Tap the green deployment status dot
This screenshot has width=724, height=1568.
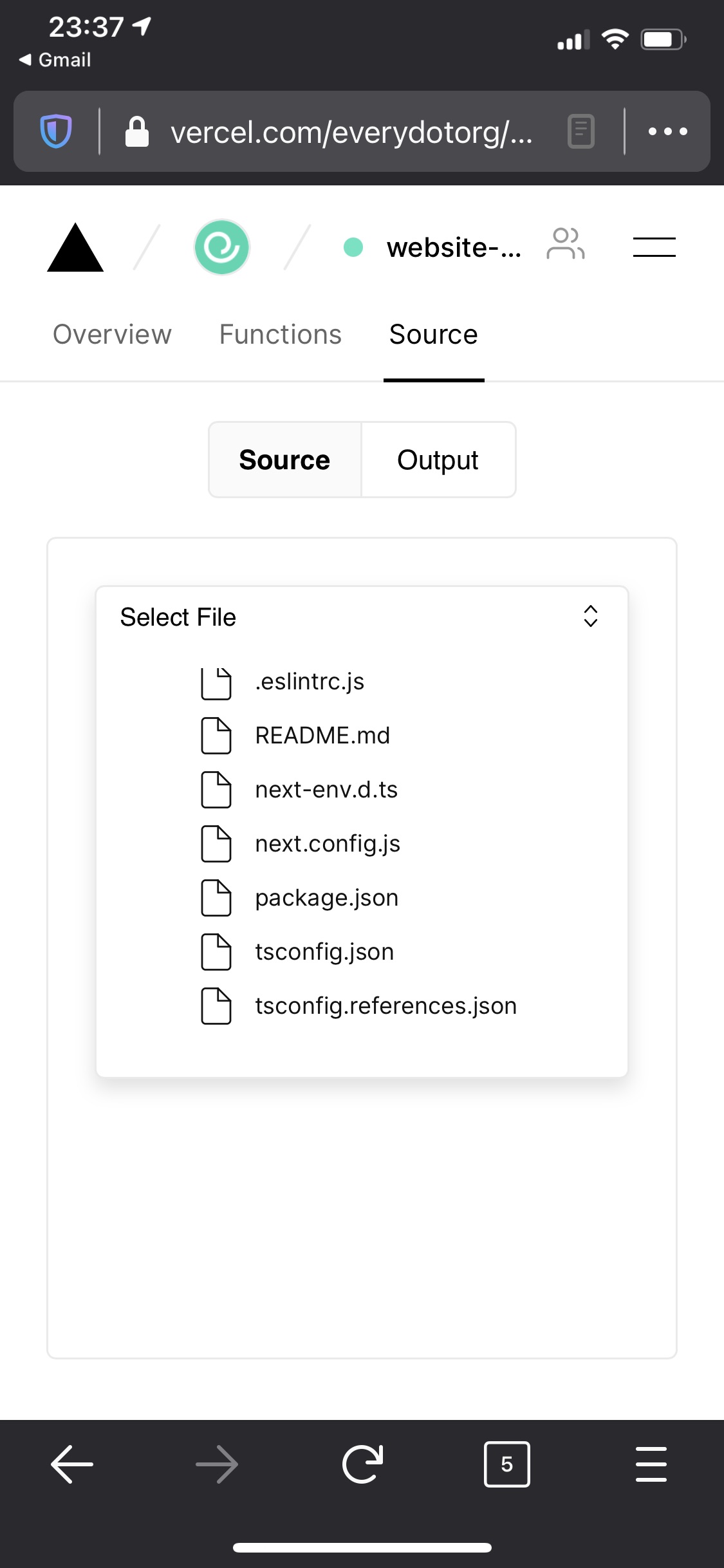tap(353, 247)
